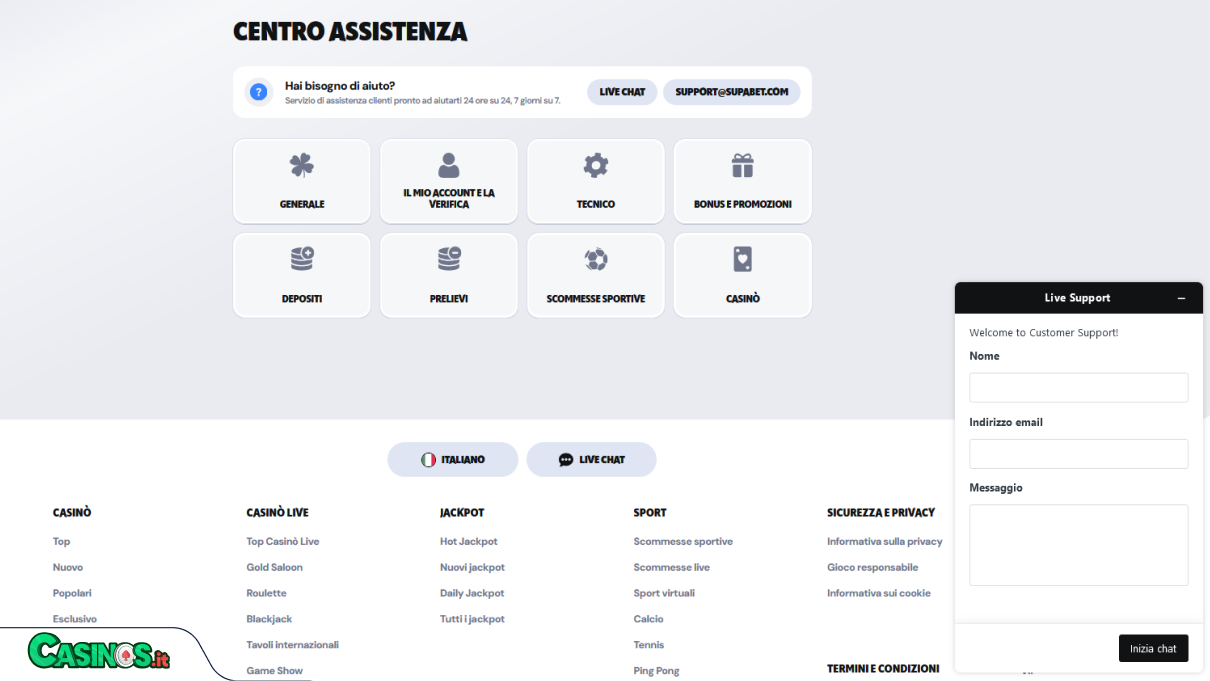Image resolution: width=1210 pixels, height=681 pixels.
Task: Open the Italiano language selector
Action: (453, 460)
